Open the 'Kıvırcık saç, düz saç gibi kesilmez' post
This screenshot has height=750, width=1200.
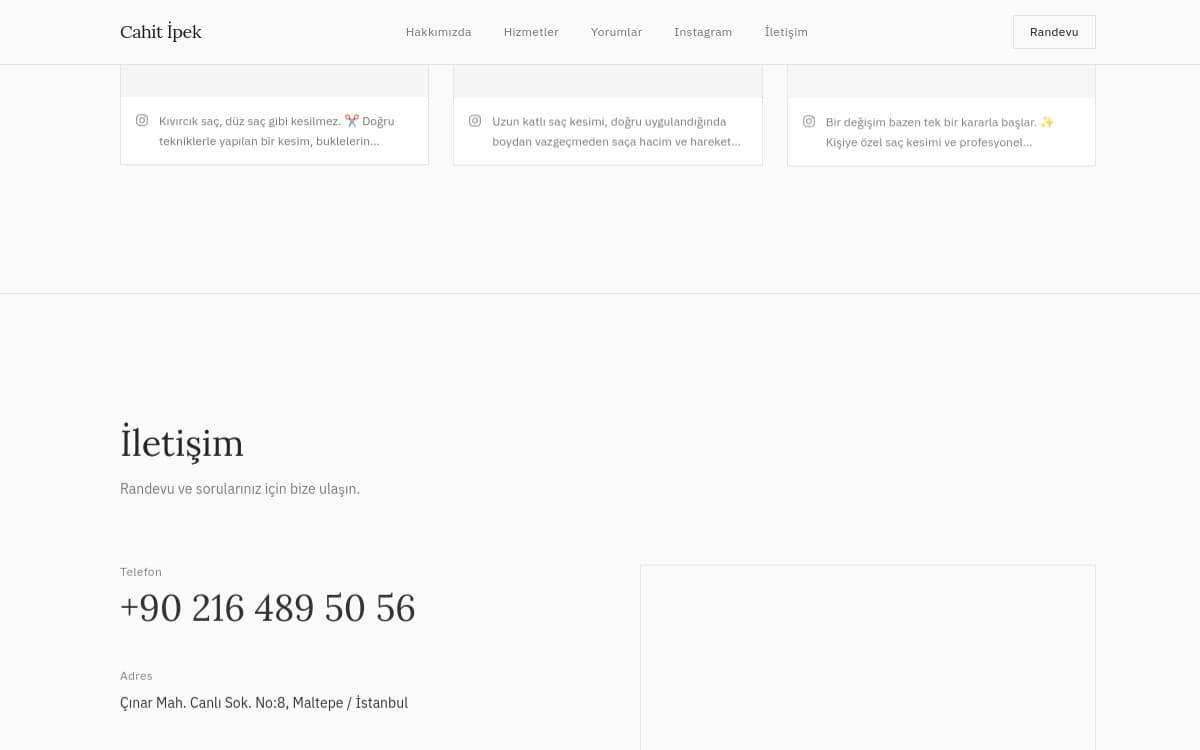[277, 131]
